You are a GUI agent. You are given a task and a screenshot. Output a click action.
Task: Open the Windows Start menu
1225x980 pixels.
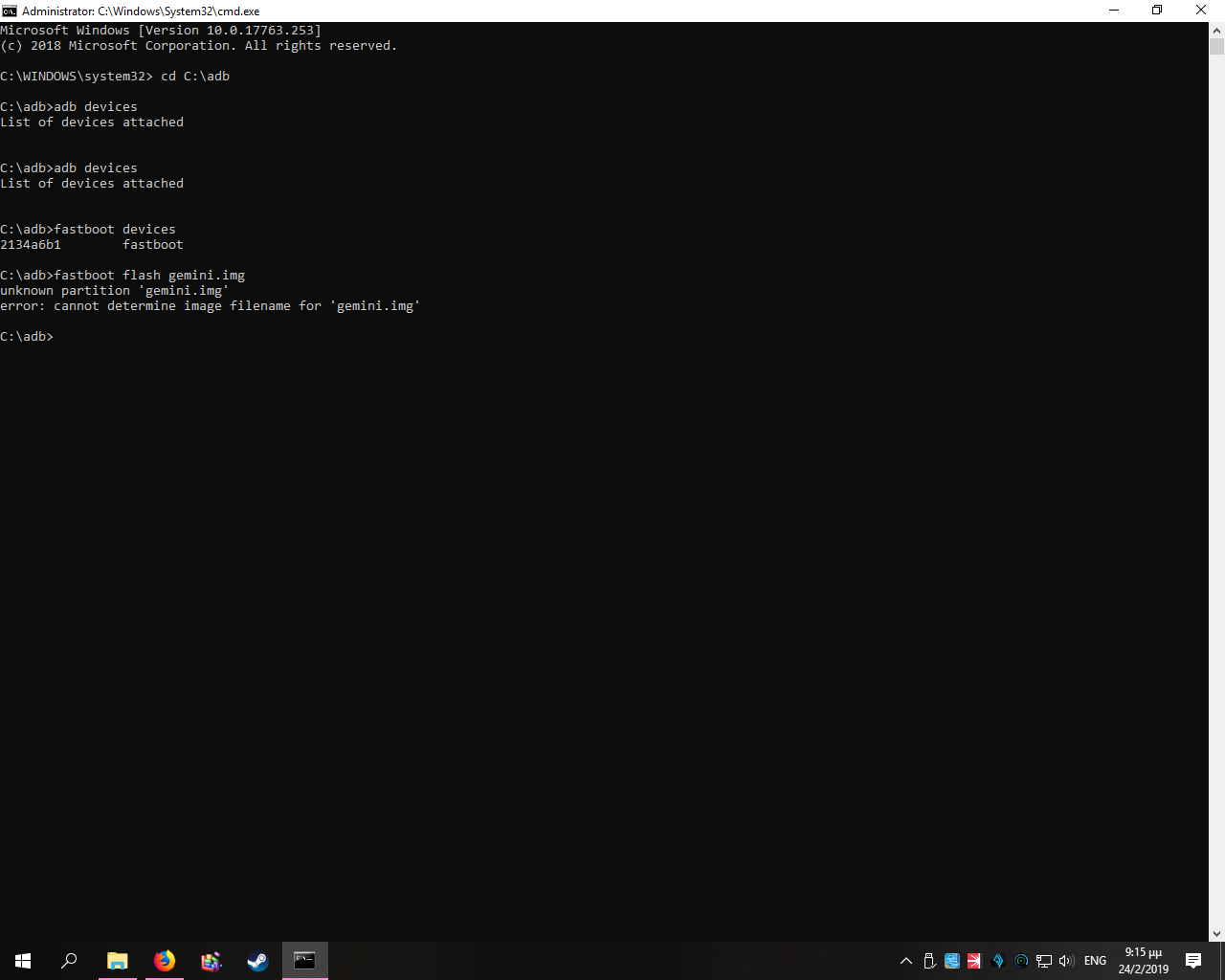(23, 961)
